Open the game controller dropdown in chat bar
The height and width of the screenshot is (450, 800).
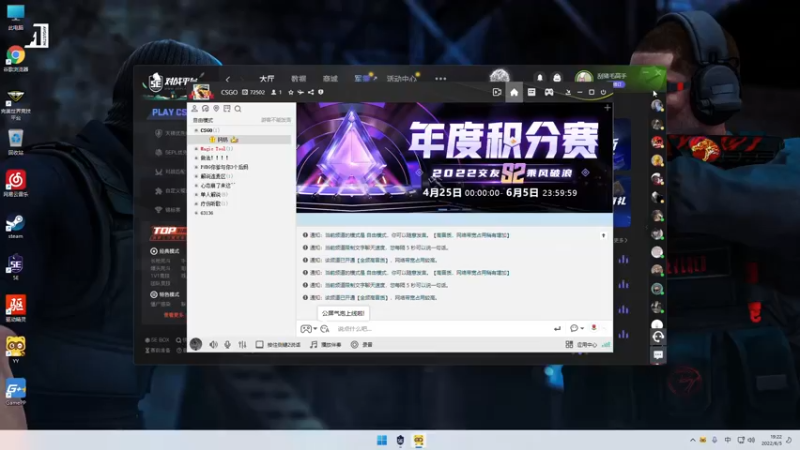coord(309,329)
